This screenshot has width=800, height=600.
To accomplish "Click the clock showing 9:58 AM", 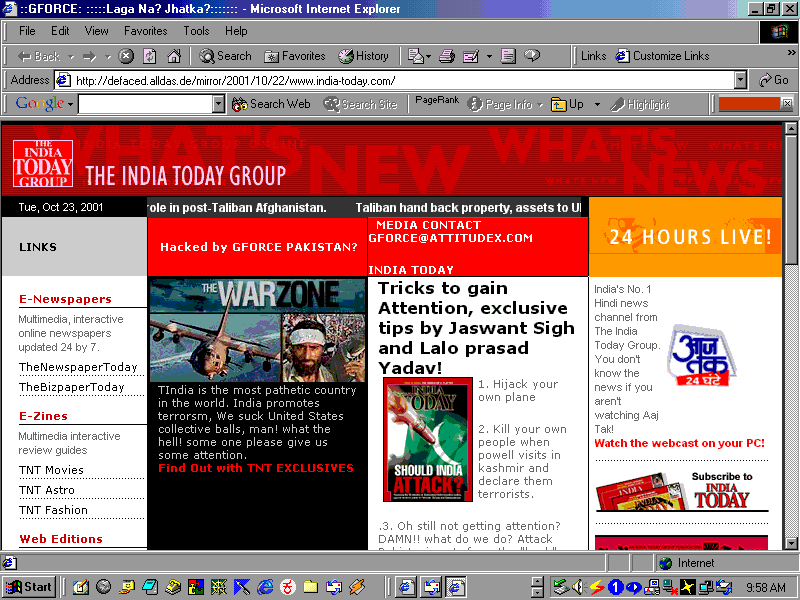I will coord(765,588).
